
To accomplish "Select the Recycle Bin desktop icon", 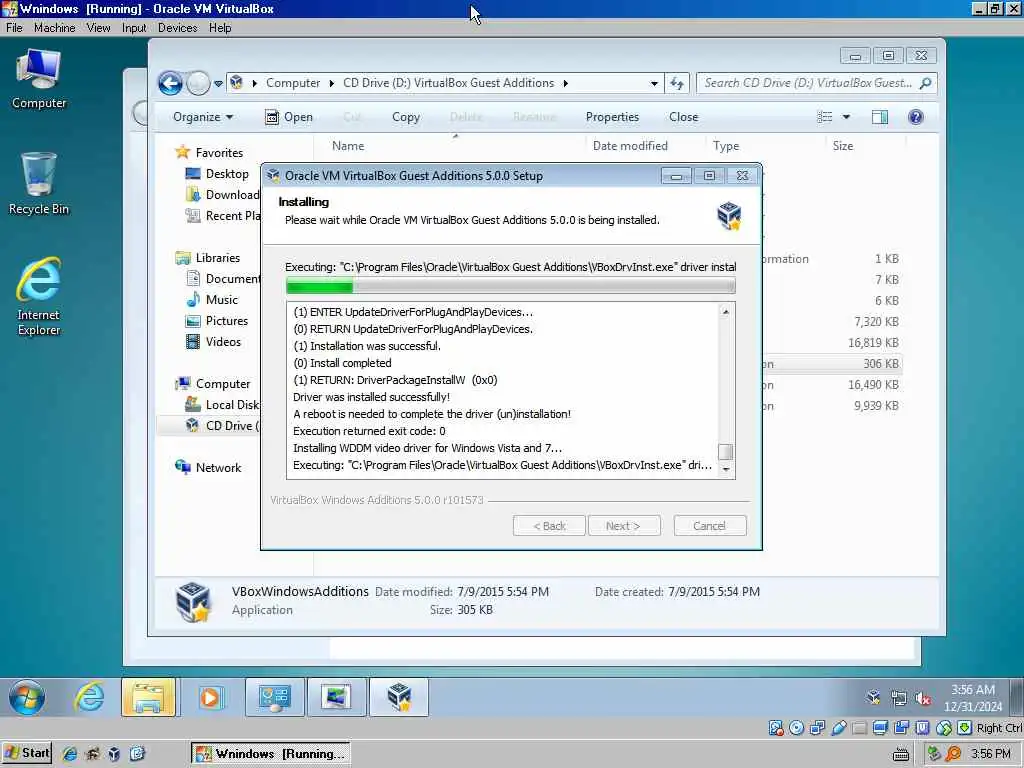I will (39, 184).
